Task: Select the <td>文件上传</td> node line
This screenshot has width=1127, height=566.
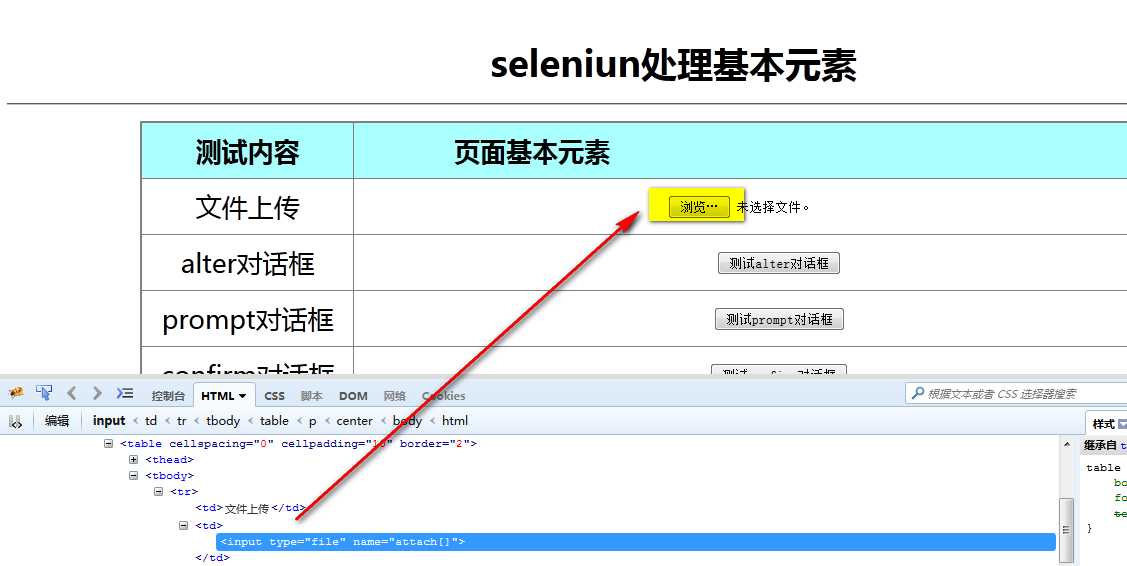Action: coord(251,508)
